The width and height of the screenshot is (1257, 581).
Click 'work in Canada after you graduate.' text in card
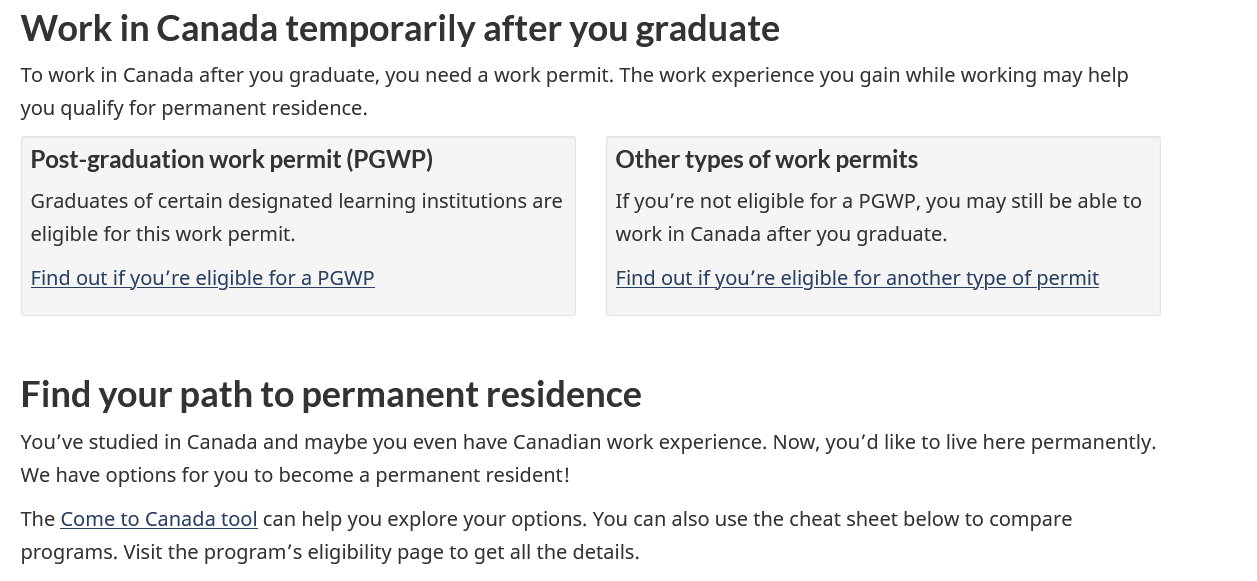(780, 234)
